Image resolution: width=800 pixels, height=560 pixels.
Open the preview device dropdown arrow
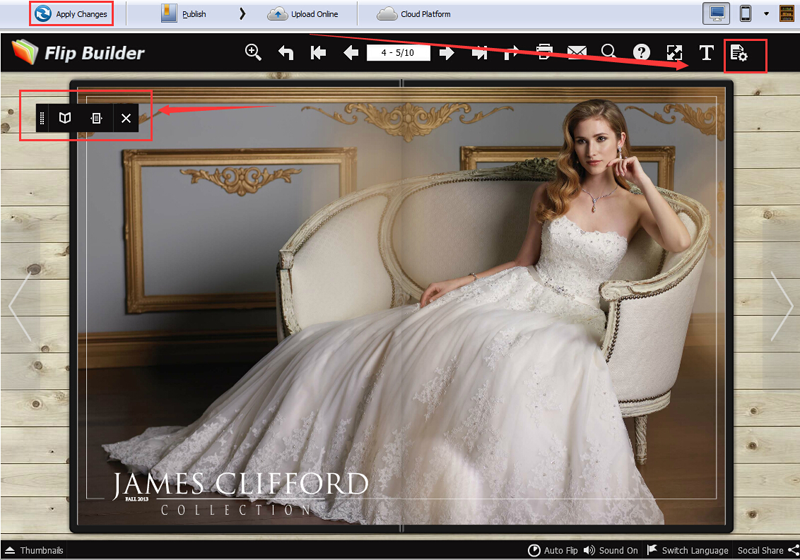pos(766,14)
